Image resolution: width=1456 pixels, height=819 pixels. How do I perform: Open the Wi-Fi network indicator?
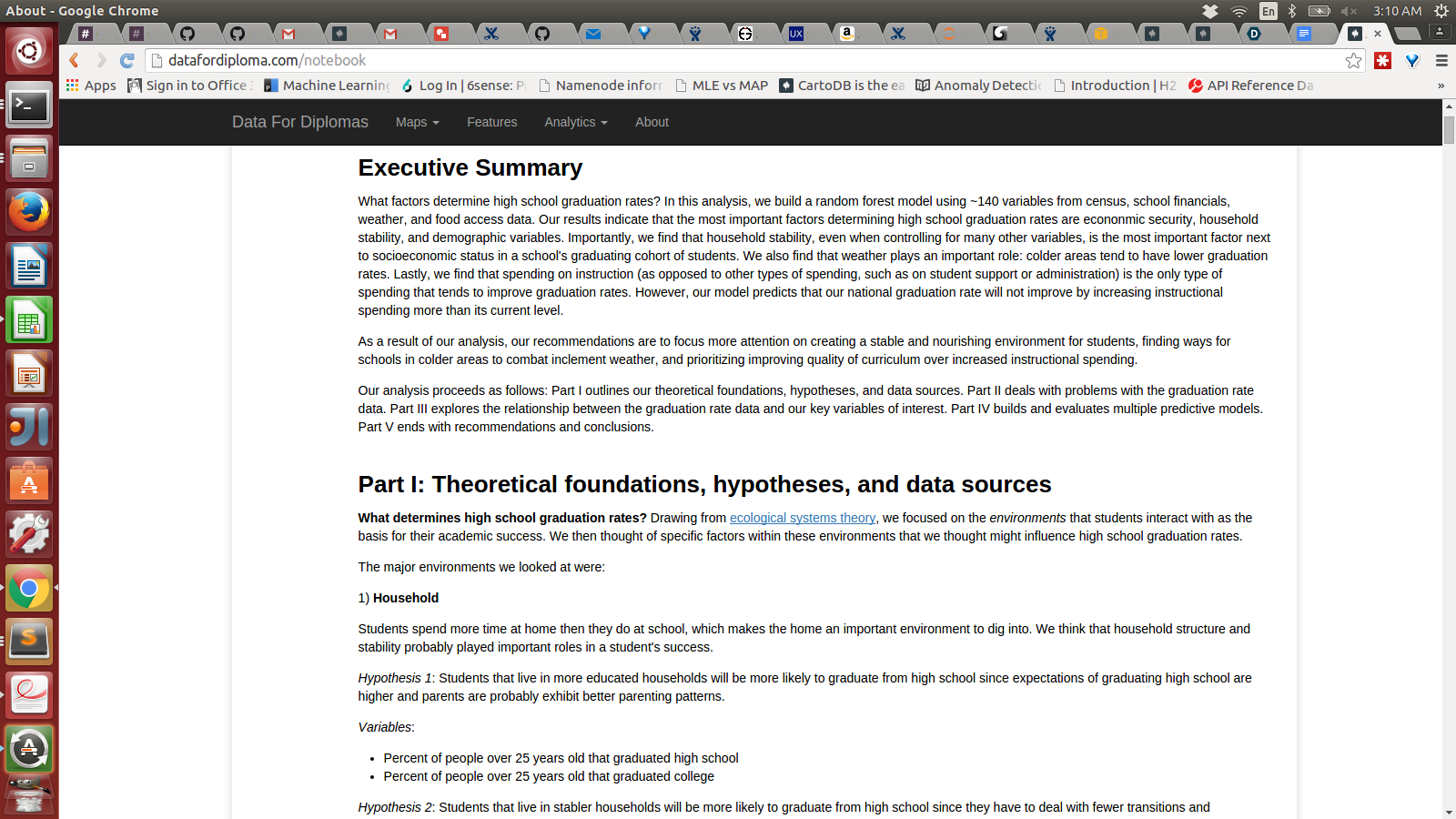1239,11
